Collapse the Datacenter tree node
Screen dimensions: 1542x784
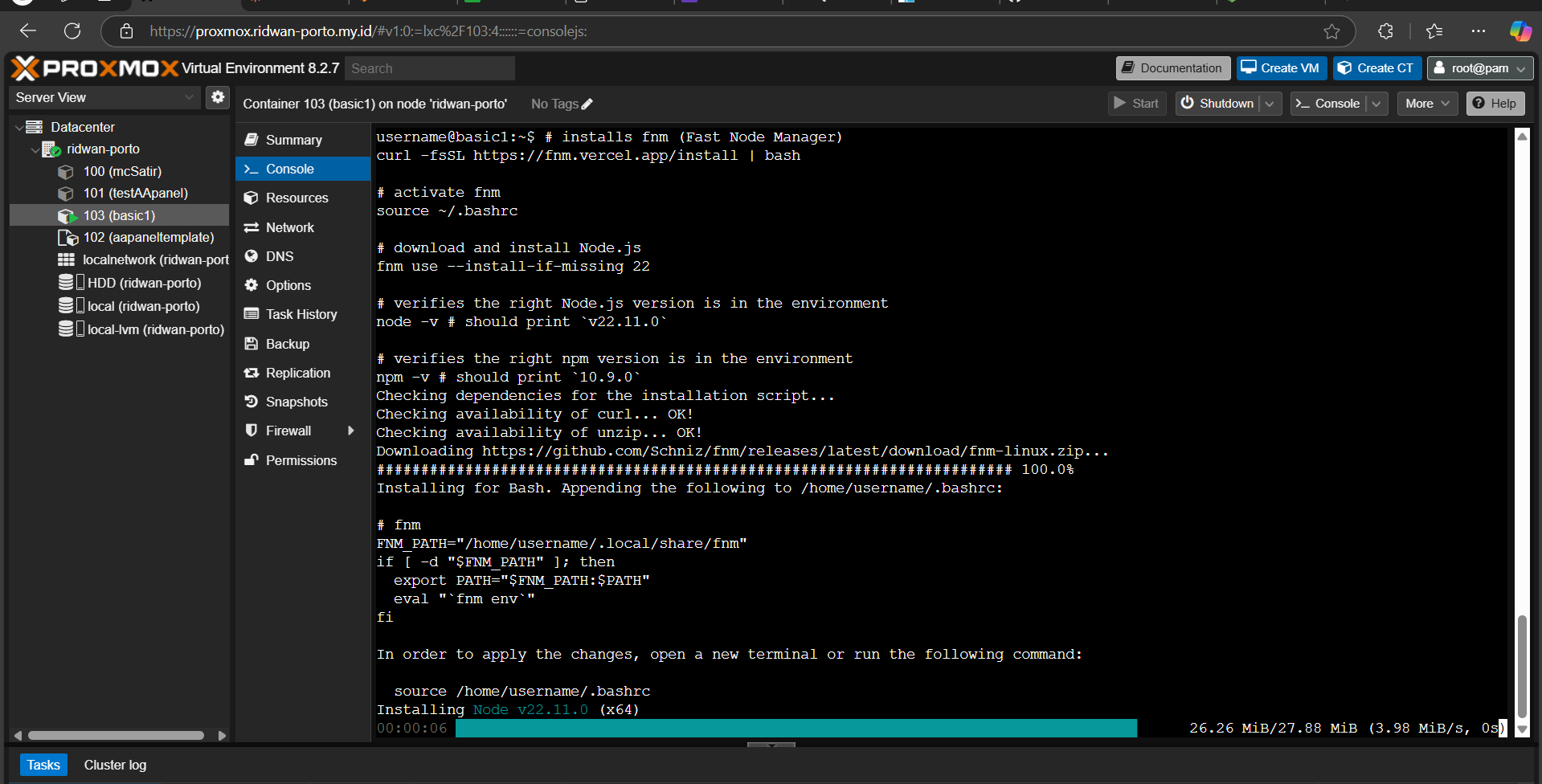18,126
